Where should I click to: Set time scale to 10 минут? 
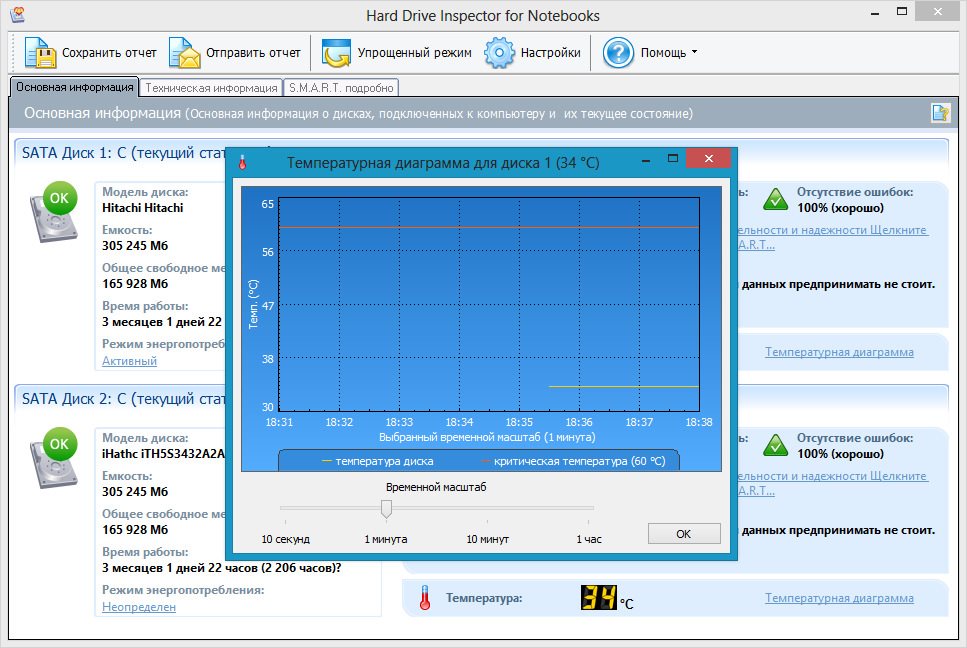click(488, 539)
